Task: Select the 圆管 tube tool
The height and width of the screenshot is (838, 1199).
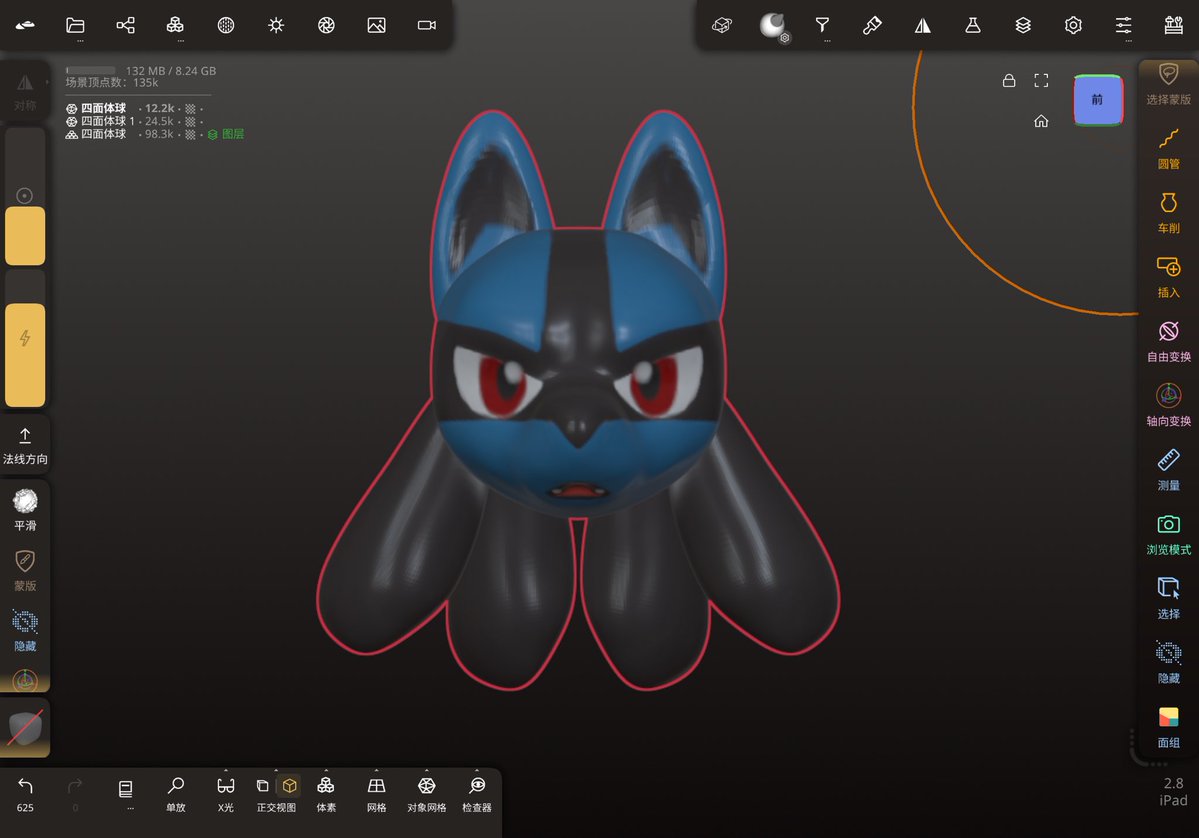Action: (1168, 148)
